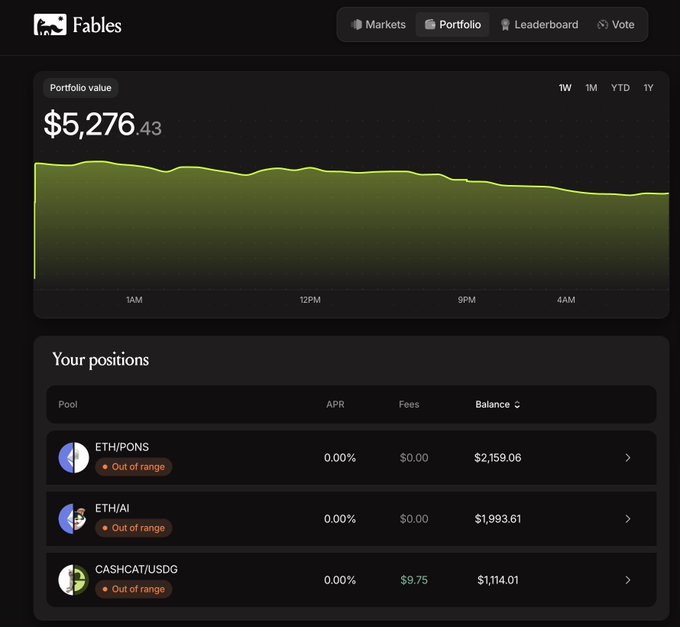
Task: Sort positions by Balance column
Action: coord(497,405)
